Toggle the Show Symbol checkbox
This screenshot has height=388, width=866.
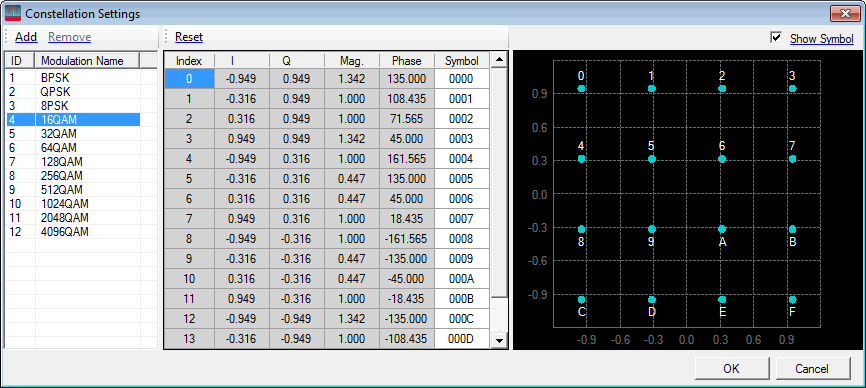[x=777, y=38]
